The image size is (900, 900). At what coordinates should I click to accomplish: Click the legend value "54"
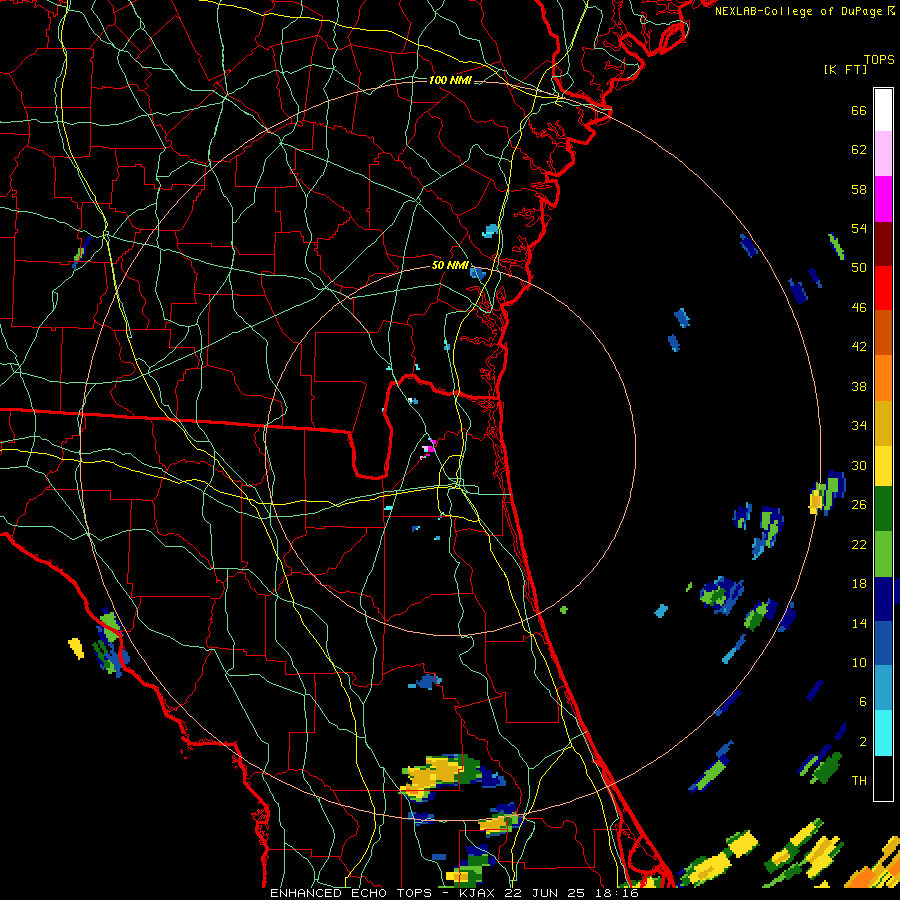(x=859, y=228)
